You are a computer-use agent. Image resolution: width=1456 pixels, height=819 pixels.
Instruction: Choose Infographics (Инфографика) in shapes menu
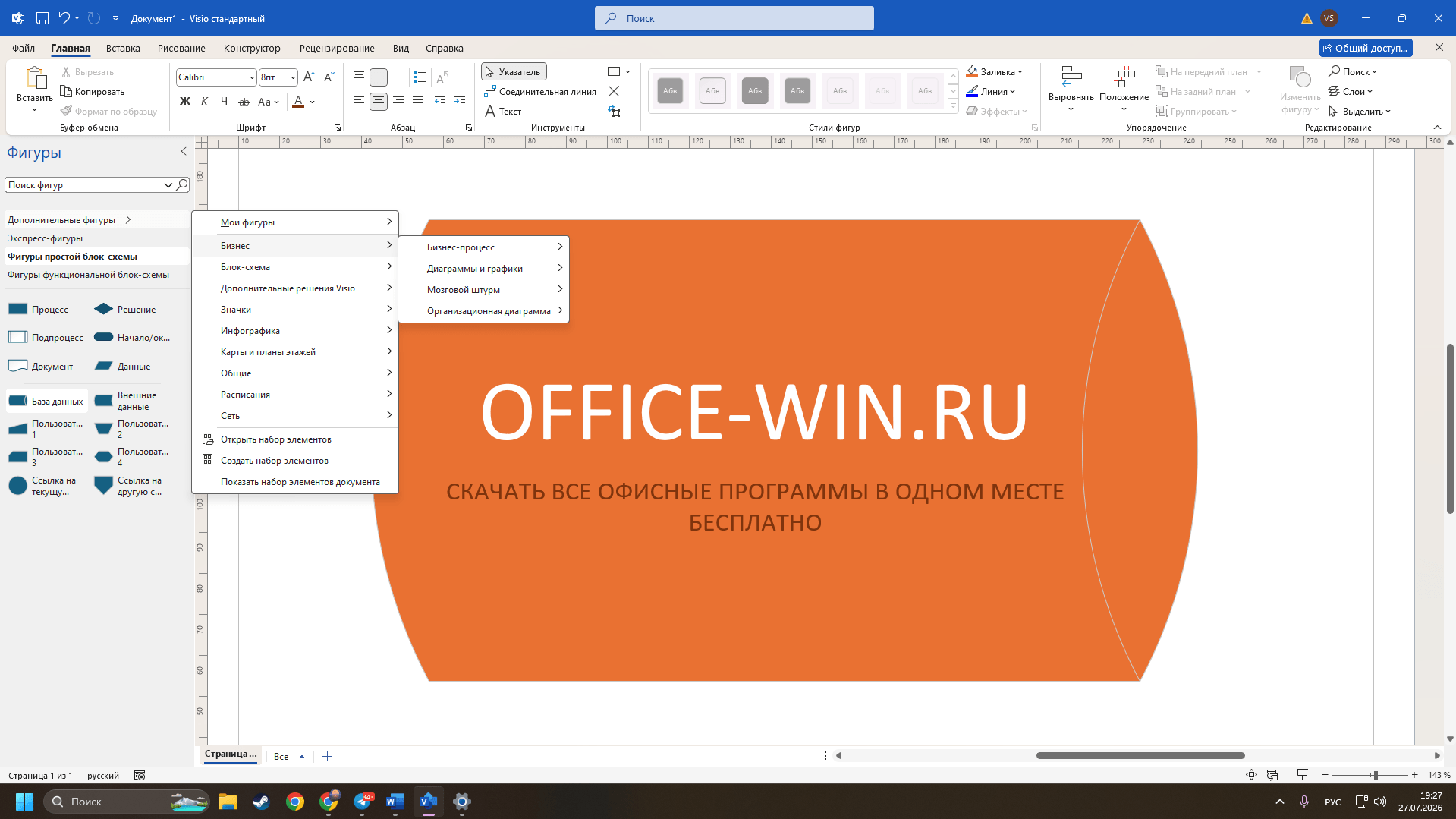click(295, 331)
